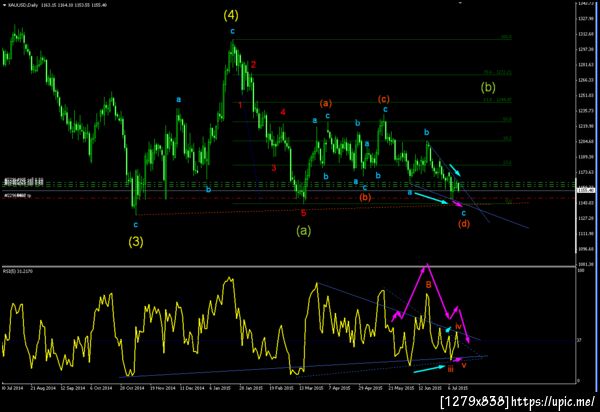Viewport: 600px width, 412px height.
Task: Select the red iii label in RSI pane
Action: [x=450, y=369]
